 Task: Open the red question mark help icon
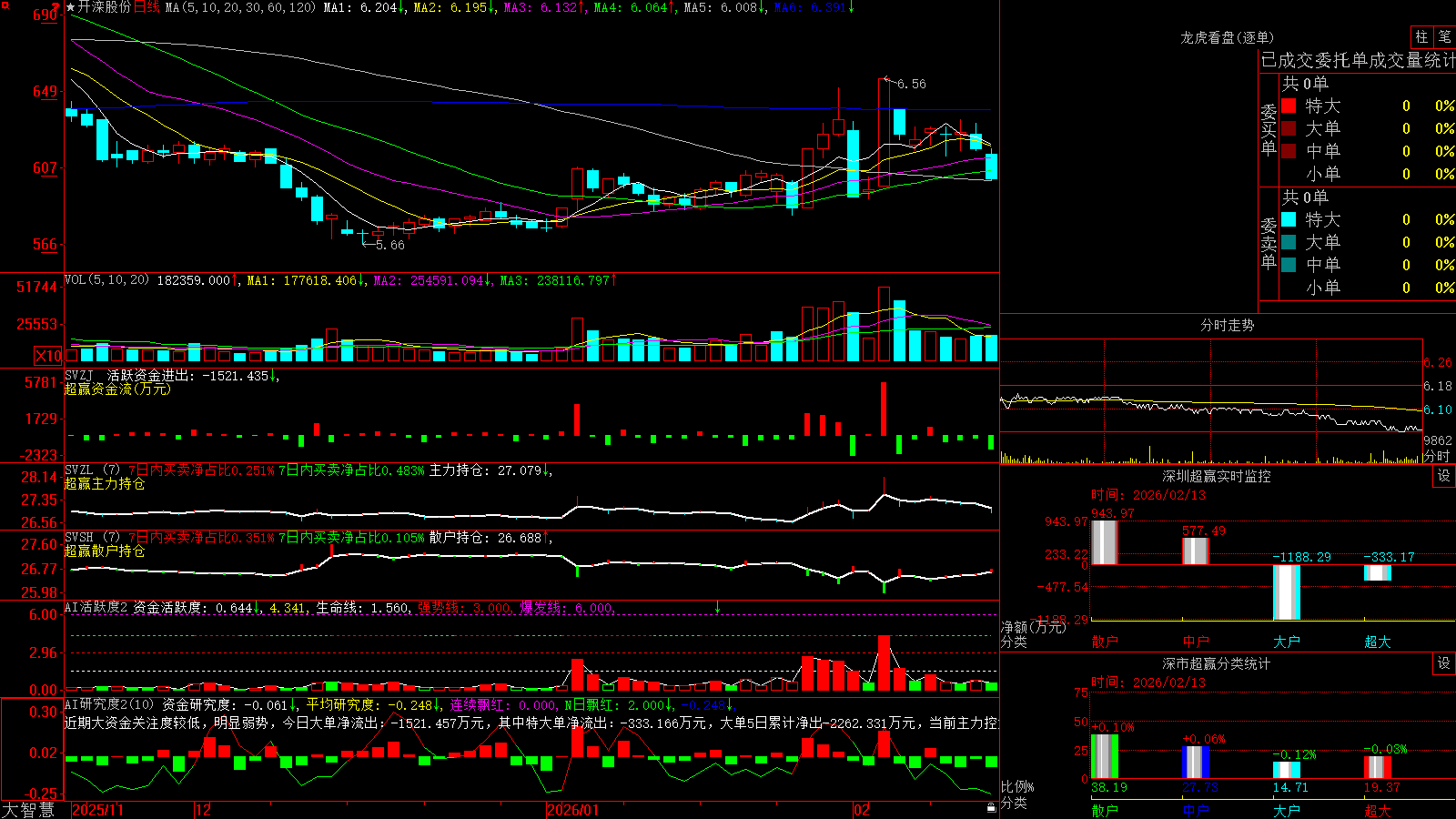click(56, 6)
